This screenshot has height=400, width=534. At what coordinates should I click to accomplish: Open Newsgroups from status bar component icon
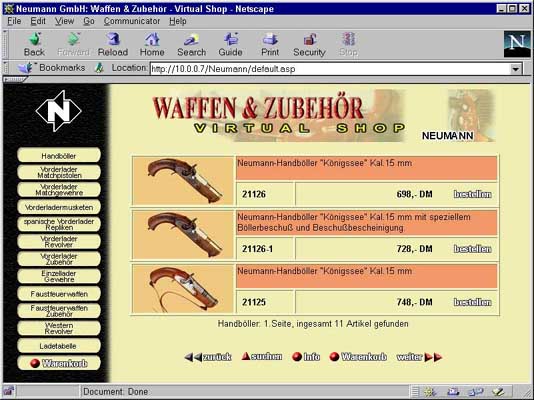pos(476,392)
